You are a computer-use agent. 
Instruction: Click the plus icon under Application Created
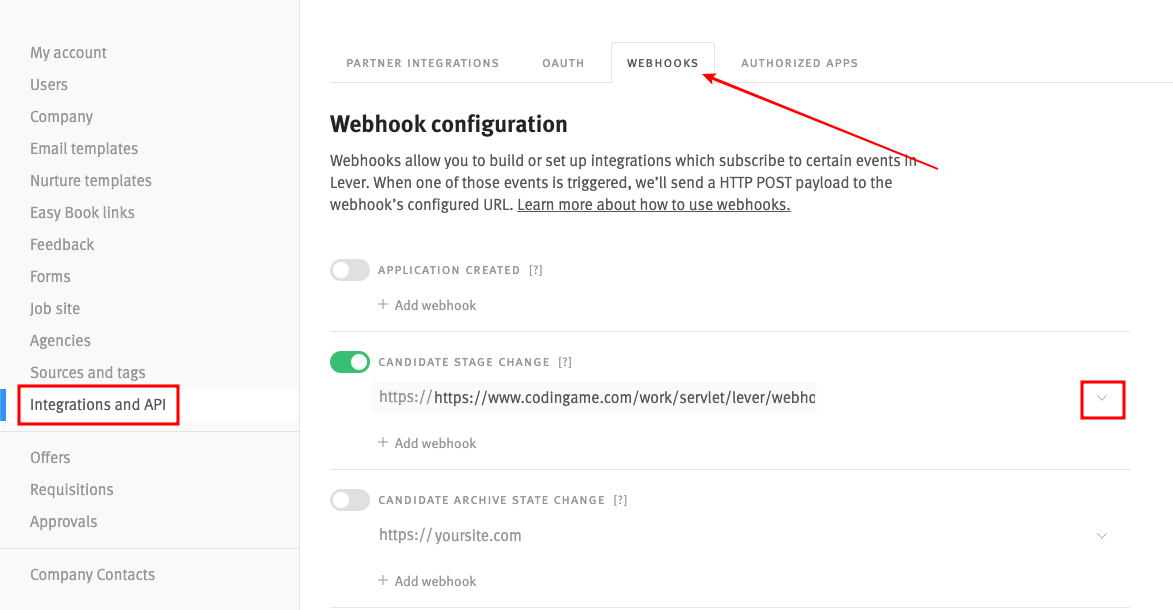(383, 305)
